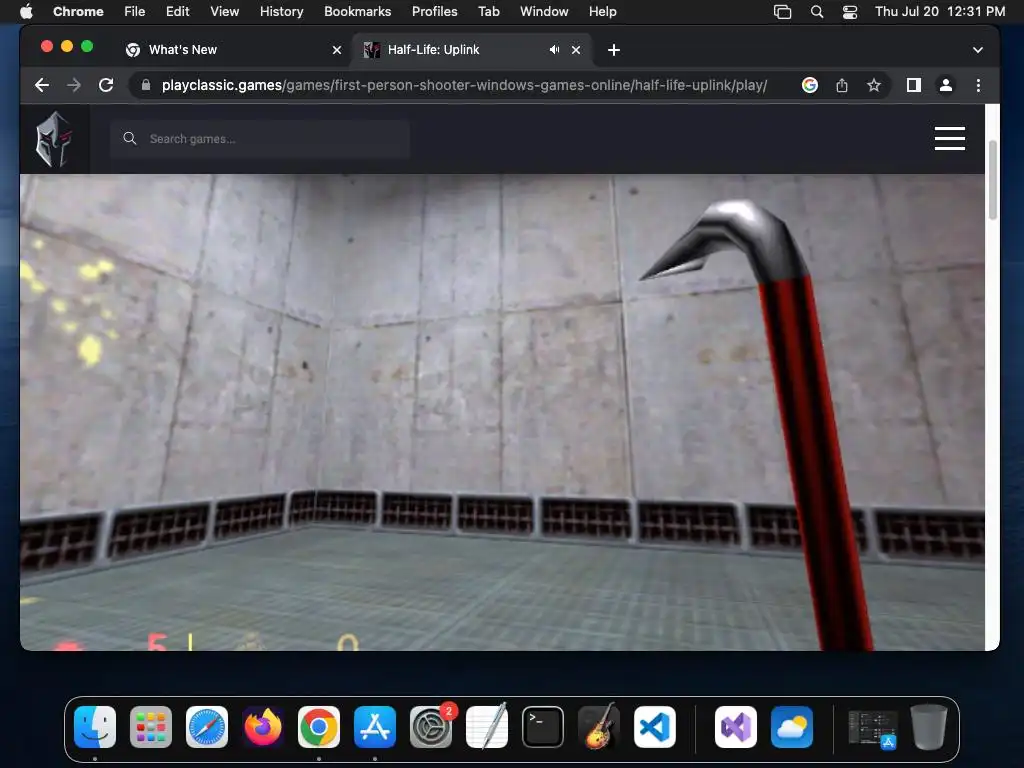Click the date and time in menu bar
1024x768 pixels.
940,11
